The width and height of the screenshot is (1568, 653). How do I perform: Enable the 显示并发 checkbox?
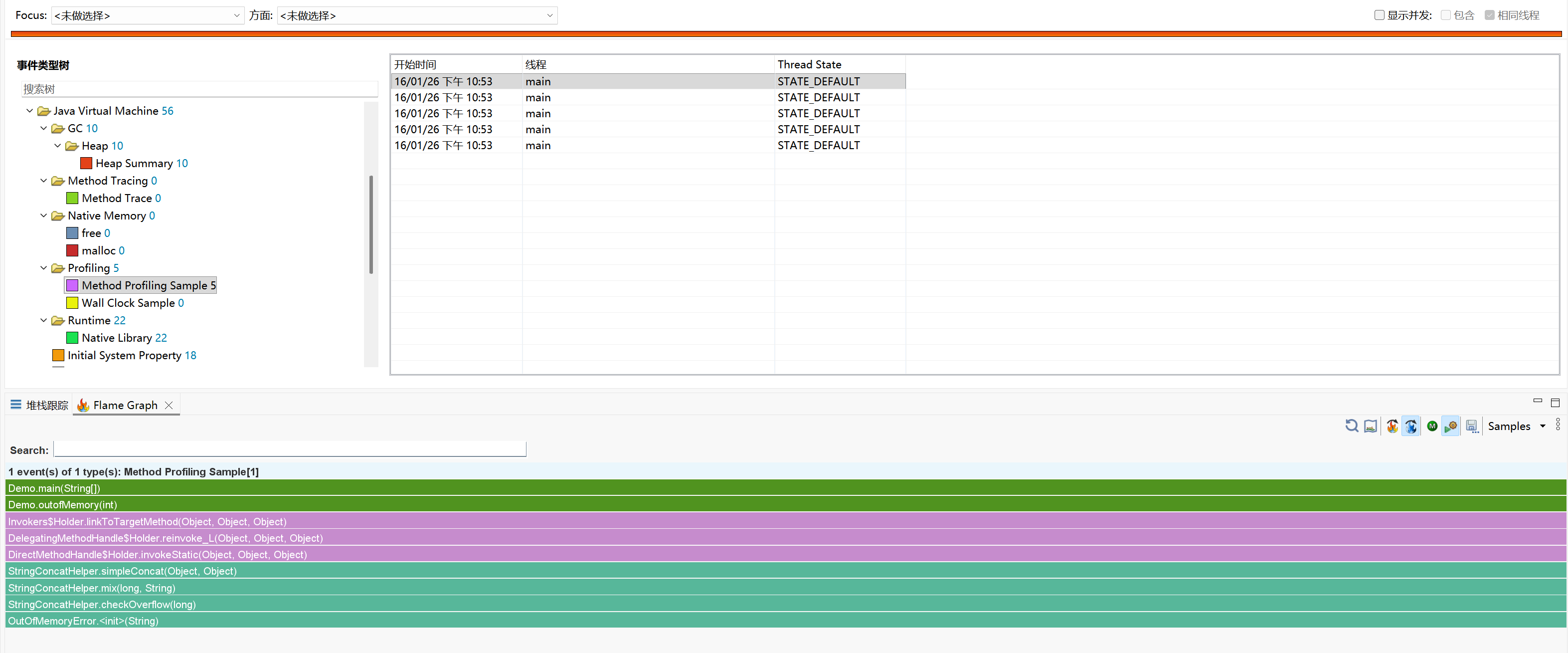1380,15
